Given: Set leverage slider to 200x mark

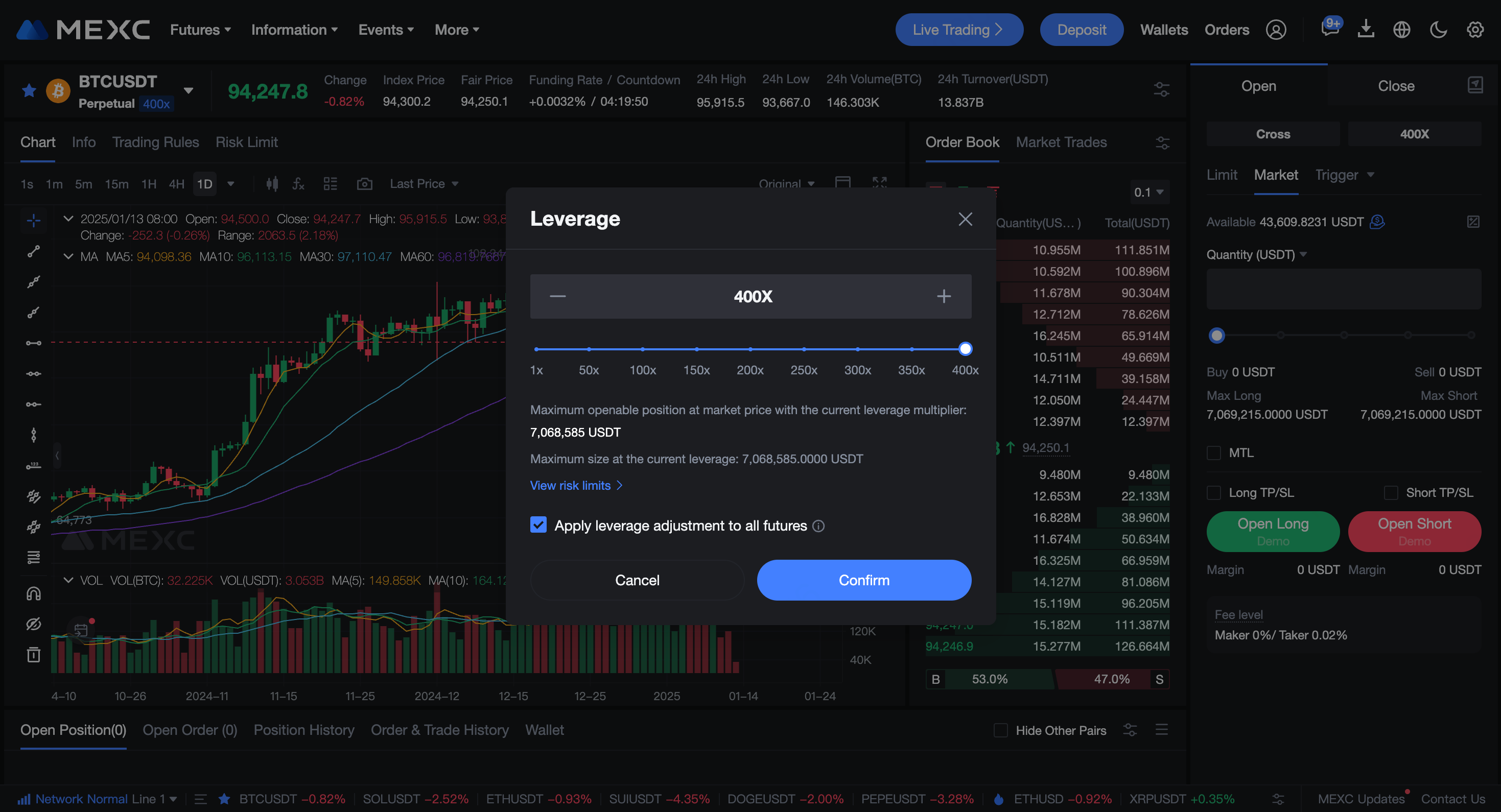Looking at the screenshot, I should tap(750, 349).
